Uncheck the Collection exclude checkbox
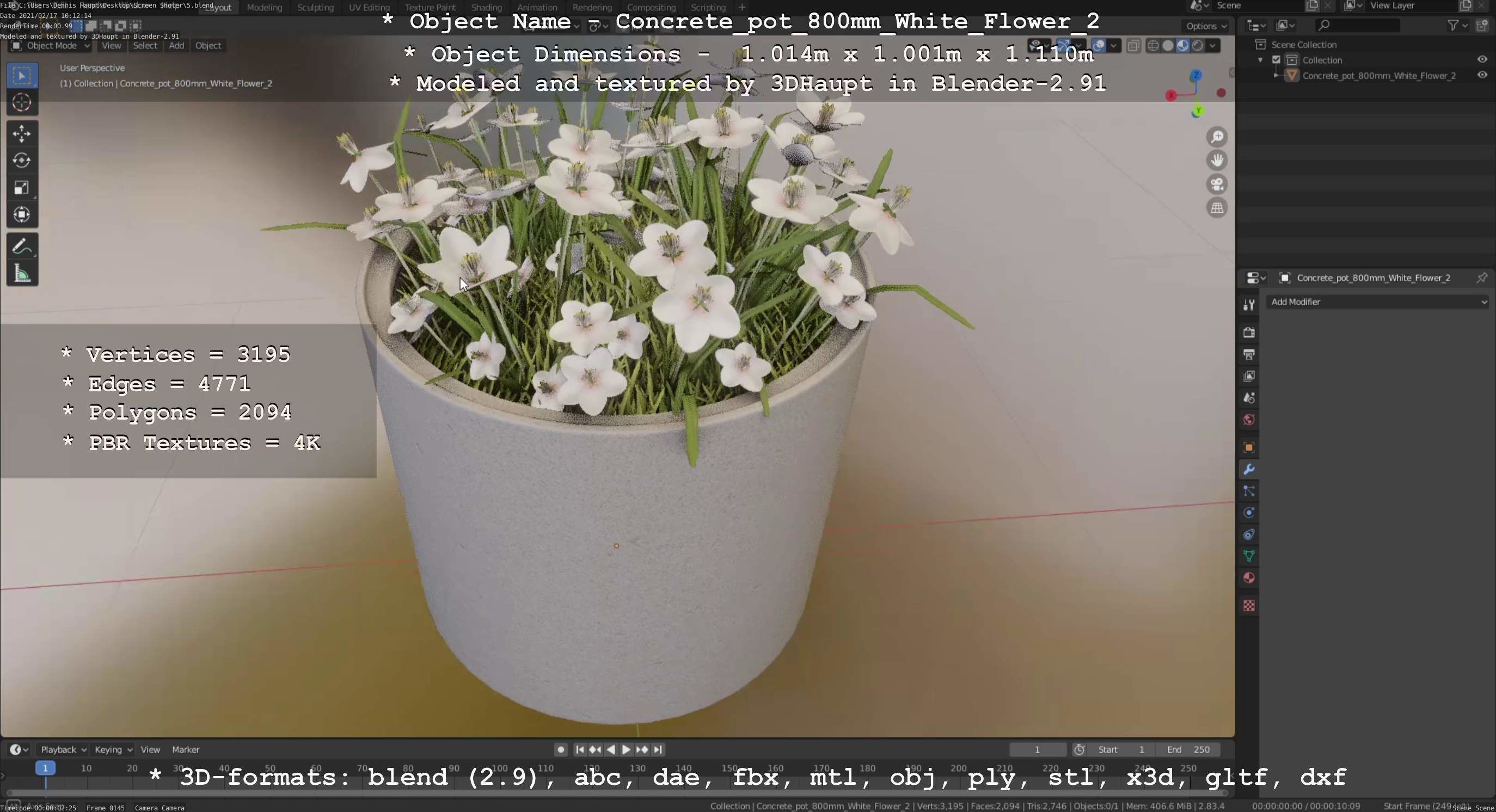This screenshot has height=812, width=1496. [x=1276, y=60]
